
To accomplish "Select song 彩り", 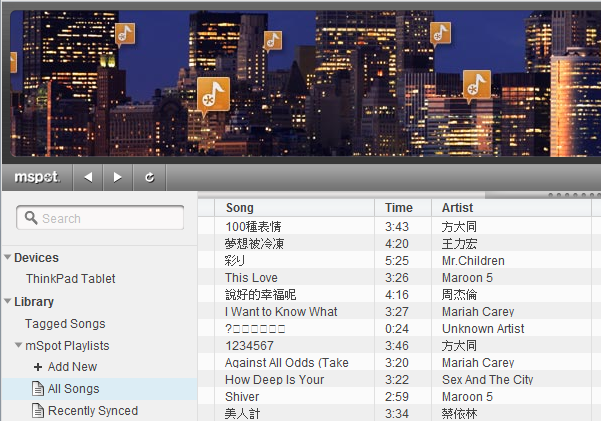I will (x=235, y=261).
